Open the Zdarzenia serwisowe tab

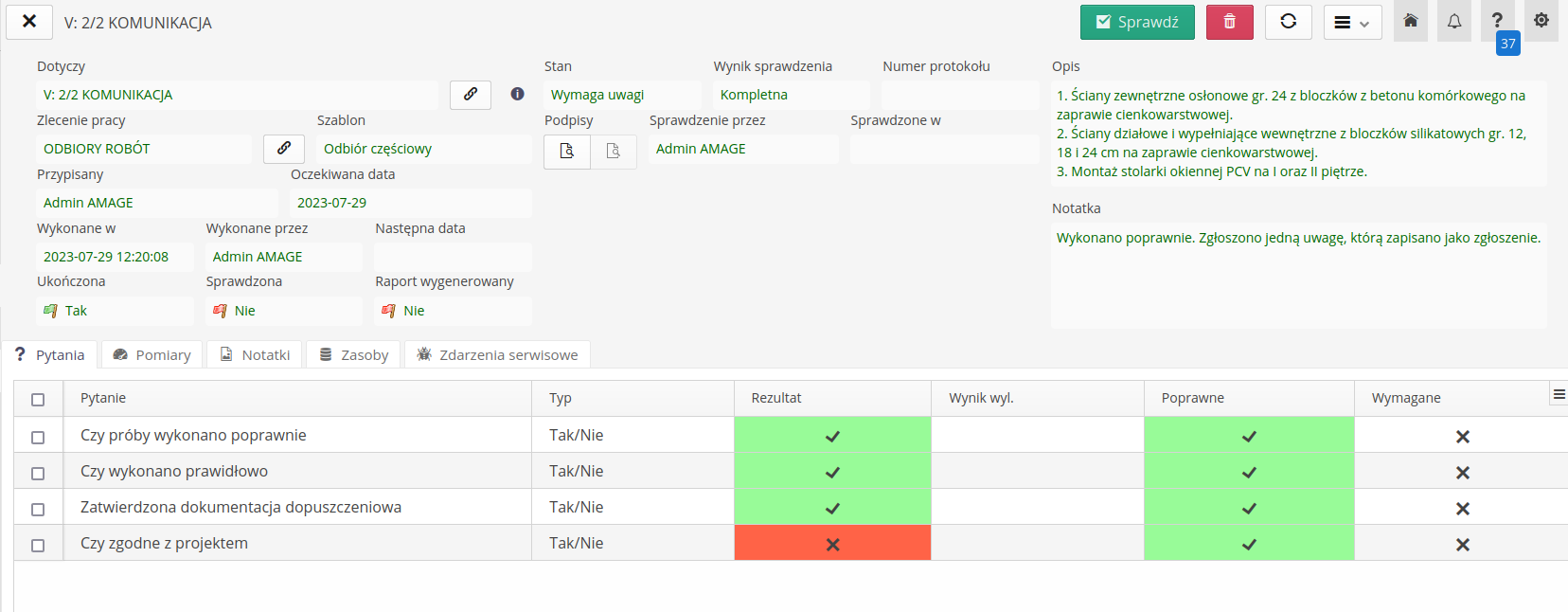497,355
